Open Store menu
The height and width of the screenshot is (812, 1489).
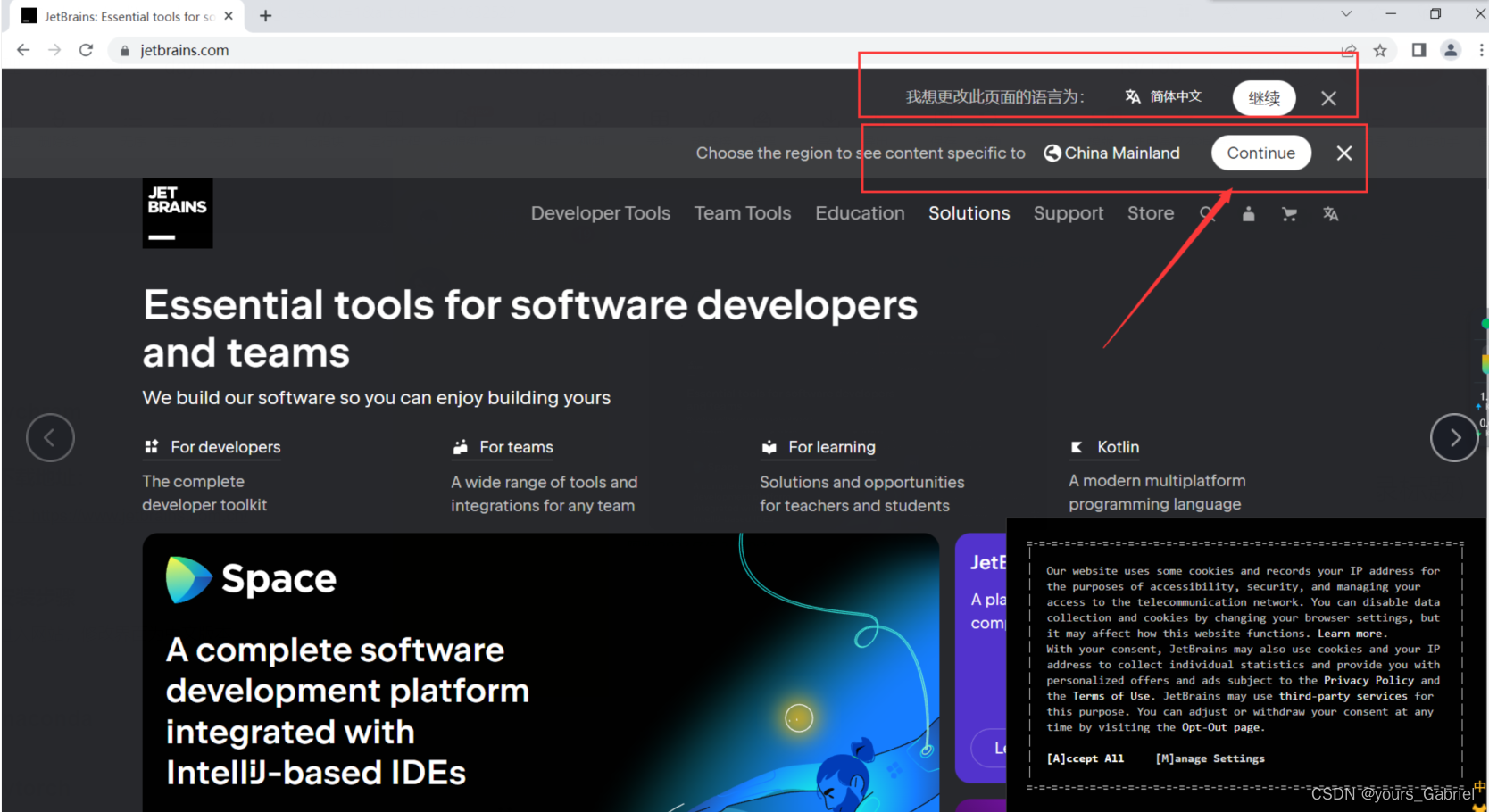click(1151, 213)
